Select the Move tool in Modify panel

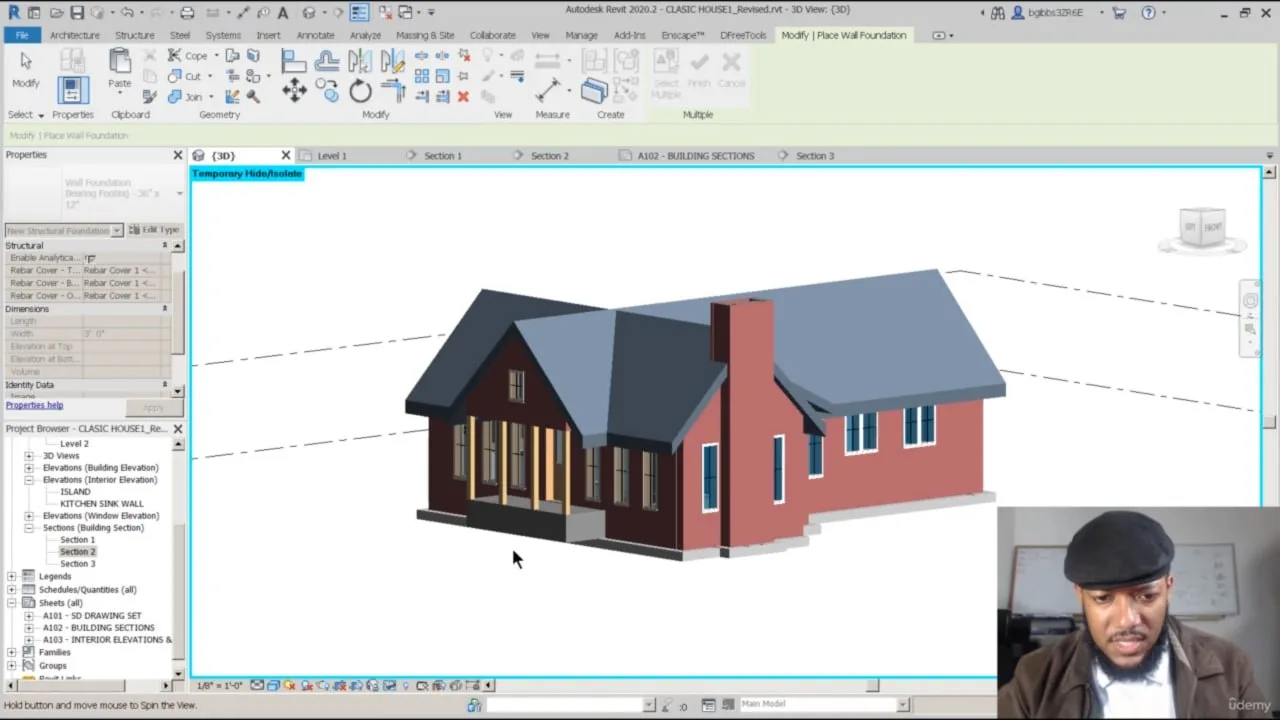pyautogui.click(x=294, y=92)
